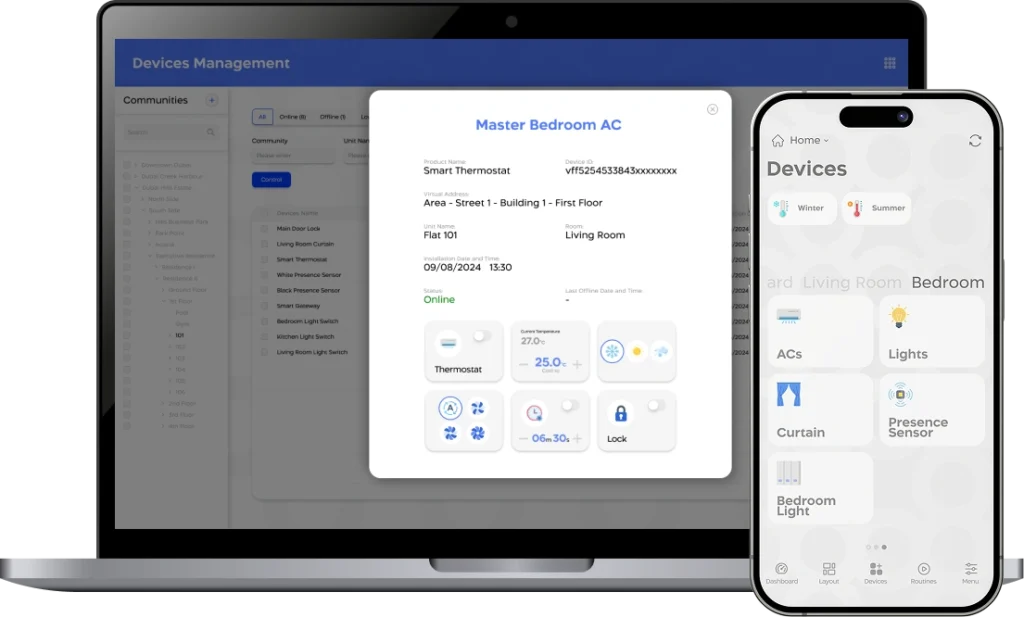Switch to the Routines tab
This screenshot has width=1024, height=617.
click(x=923, y=573)
